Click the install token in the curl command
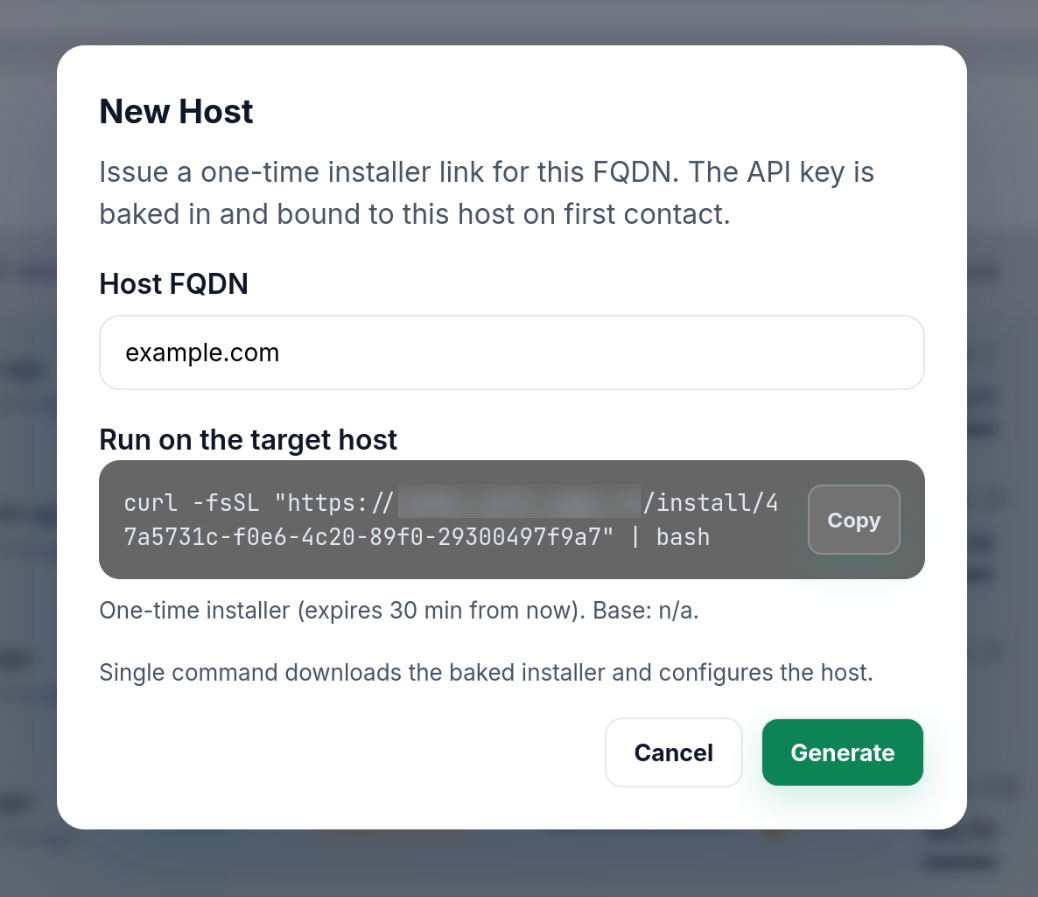Screen dimensions: 1038x897 click(x=400, y=537)
